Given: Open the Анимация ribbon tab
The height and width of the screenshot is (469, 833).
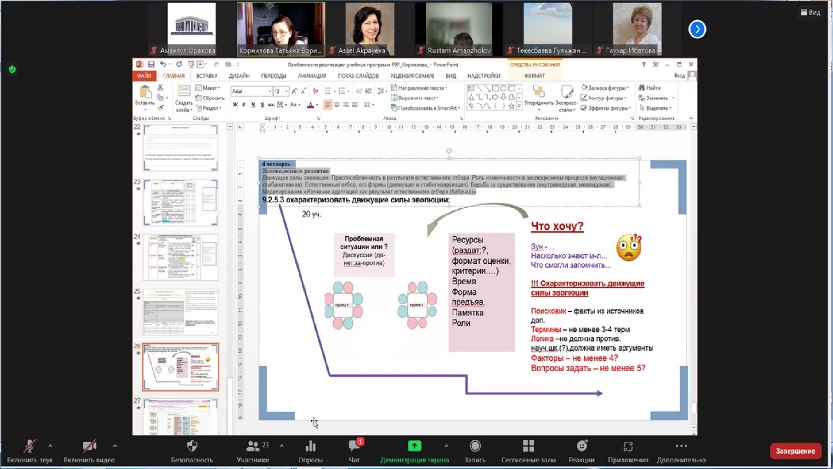Looking at the screenshot, I should pos(311,75).
